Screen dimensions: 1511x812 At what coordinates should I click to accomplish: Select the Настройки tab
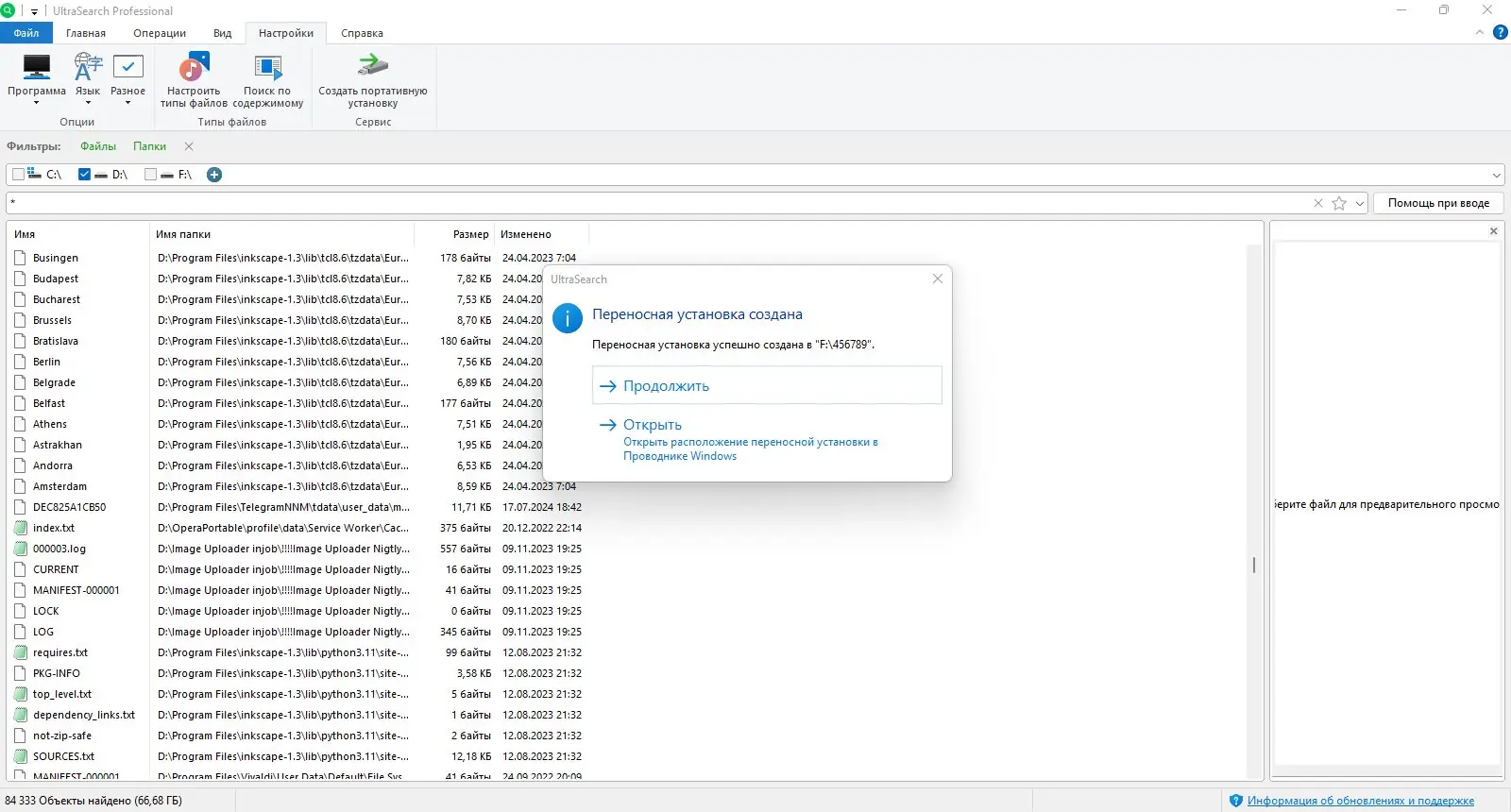click(x=286, y=33)
